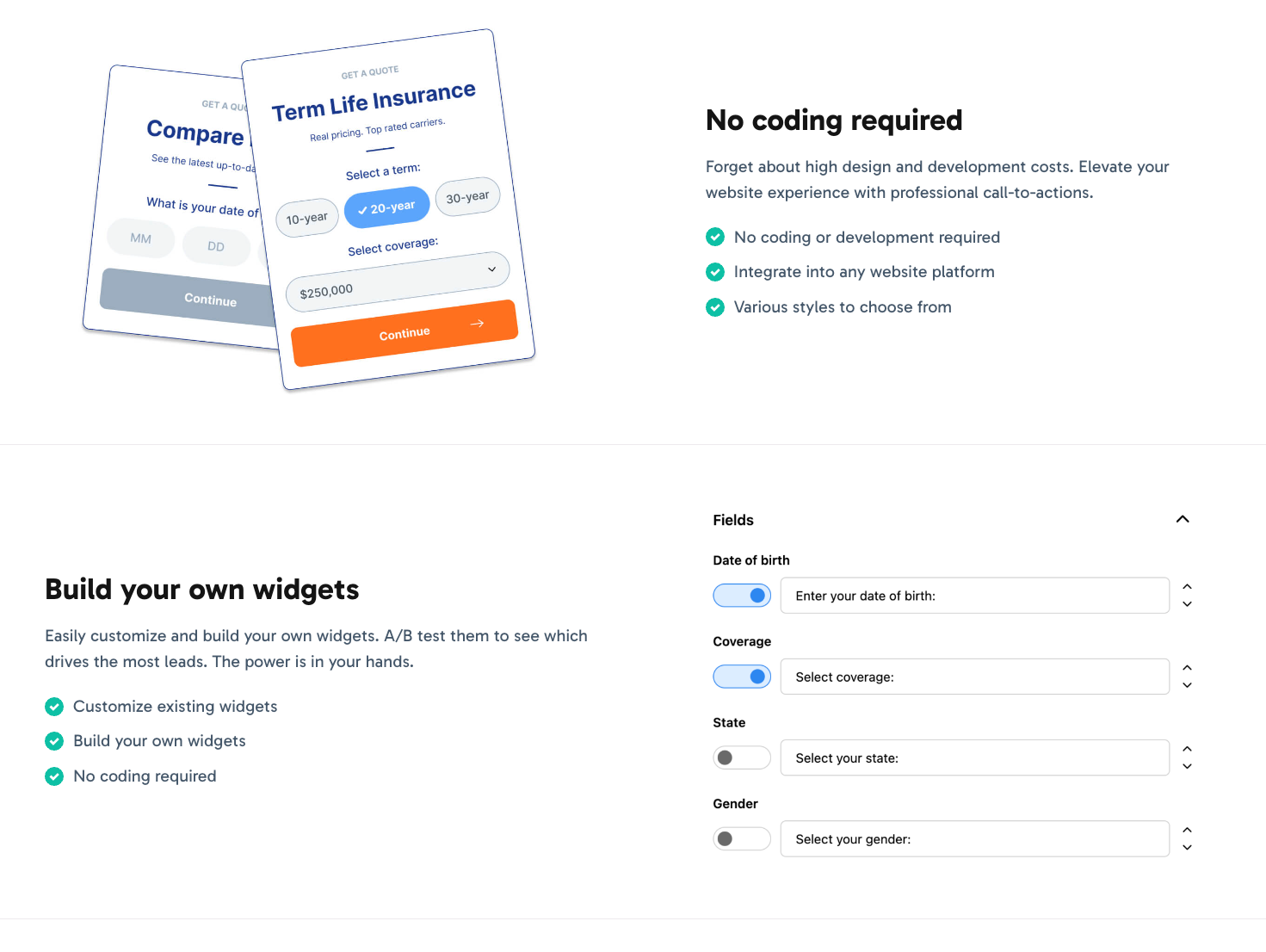Screen dimensions: 1266x952
Task: Collapse the Fields section
Action: (x=1183, y=519)
